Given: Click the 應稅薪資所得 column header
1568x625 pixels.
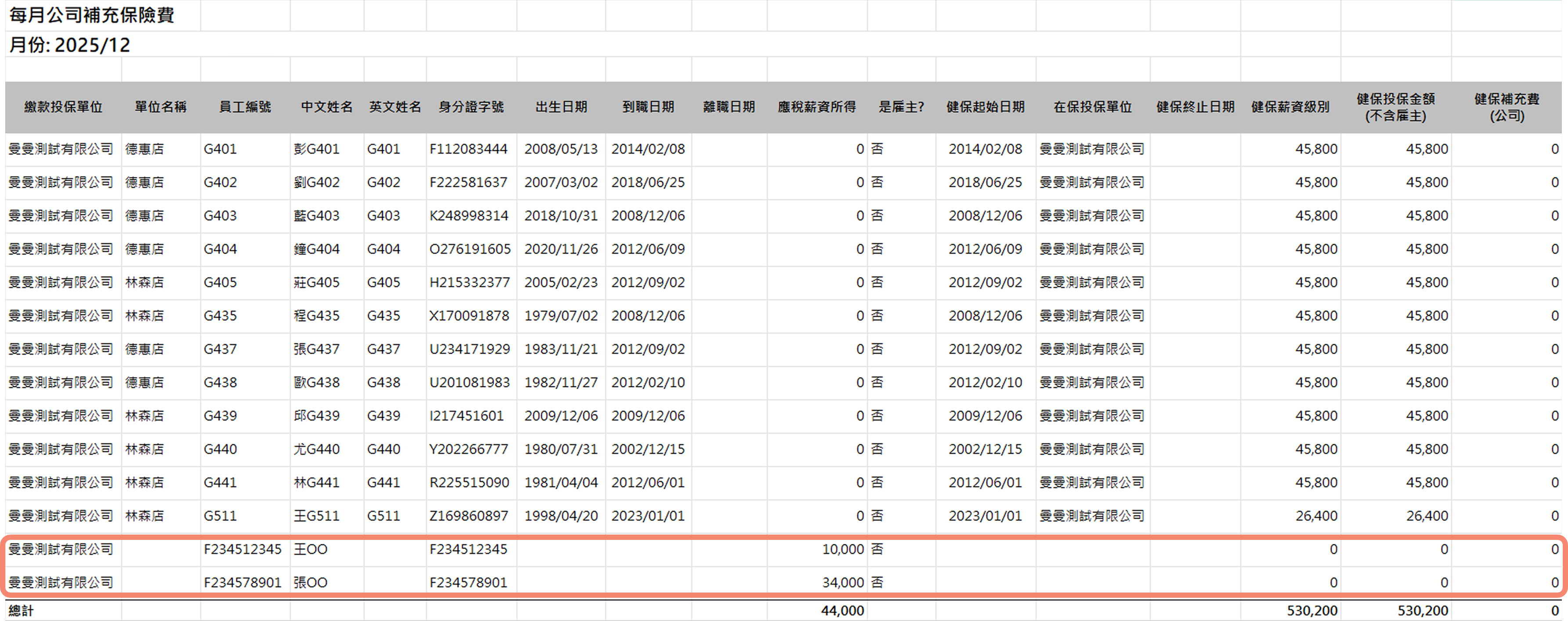Looking at the screenshot, I should click(x=816, y=107).
